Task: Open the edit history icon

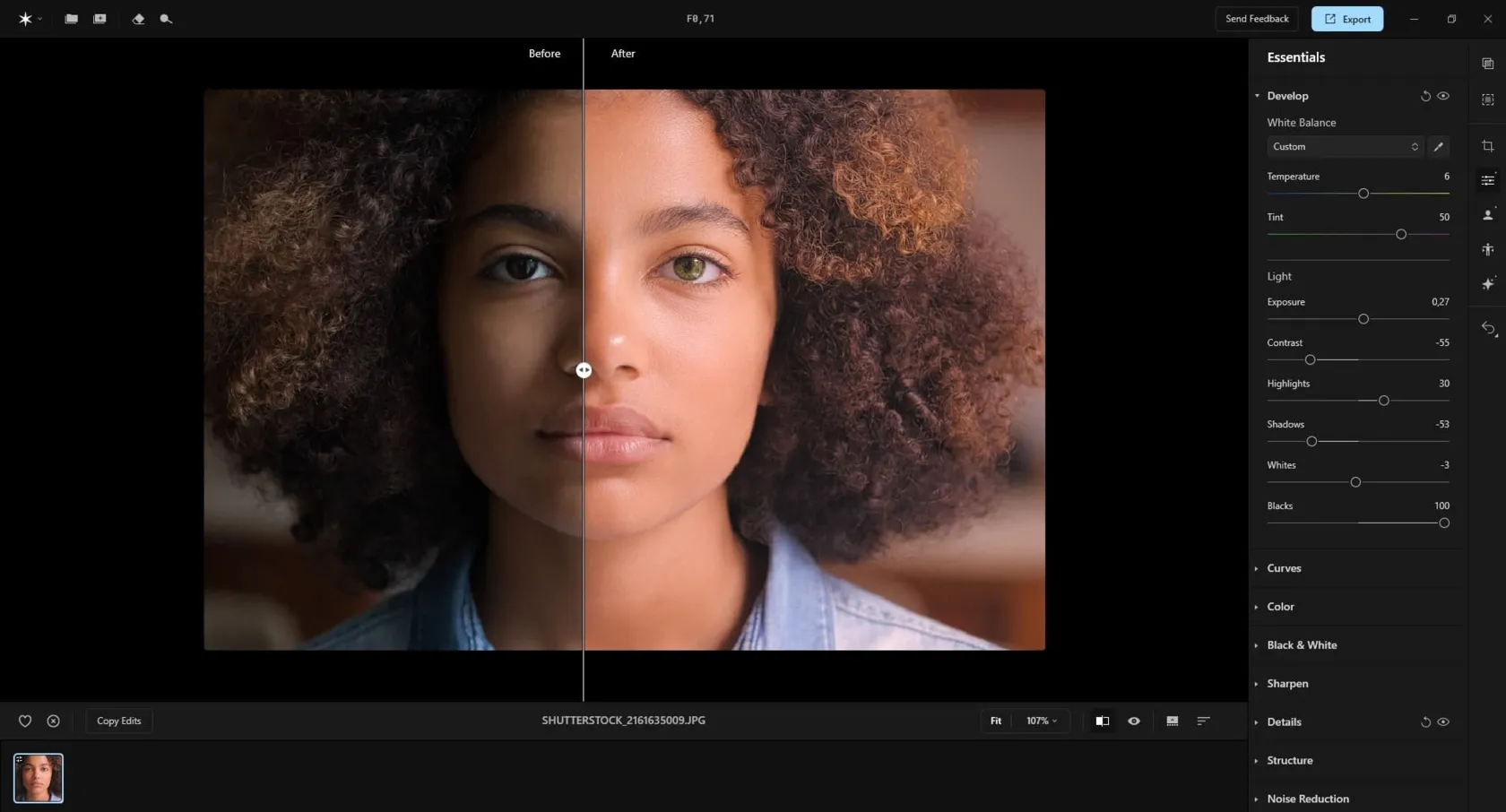Action: (1488, 329)
